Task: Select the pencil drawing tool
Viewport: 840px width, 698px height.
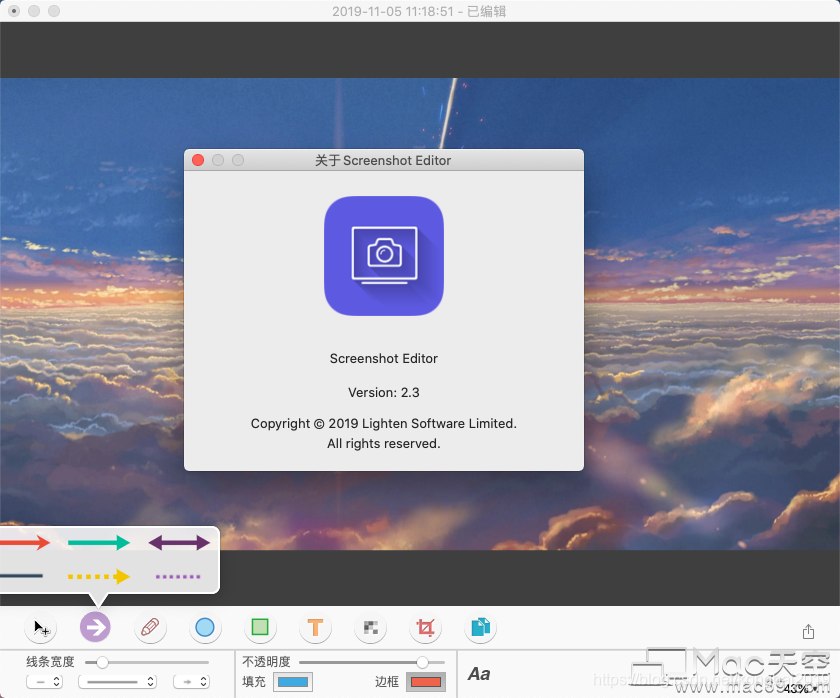Action: click(150, 627)
